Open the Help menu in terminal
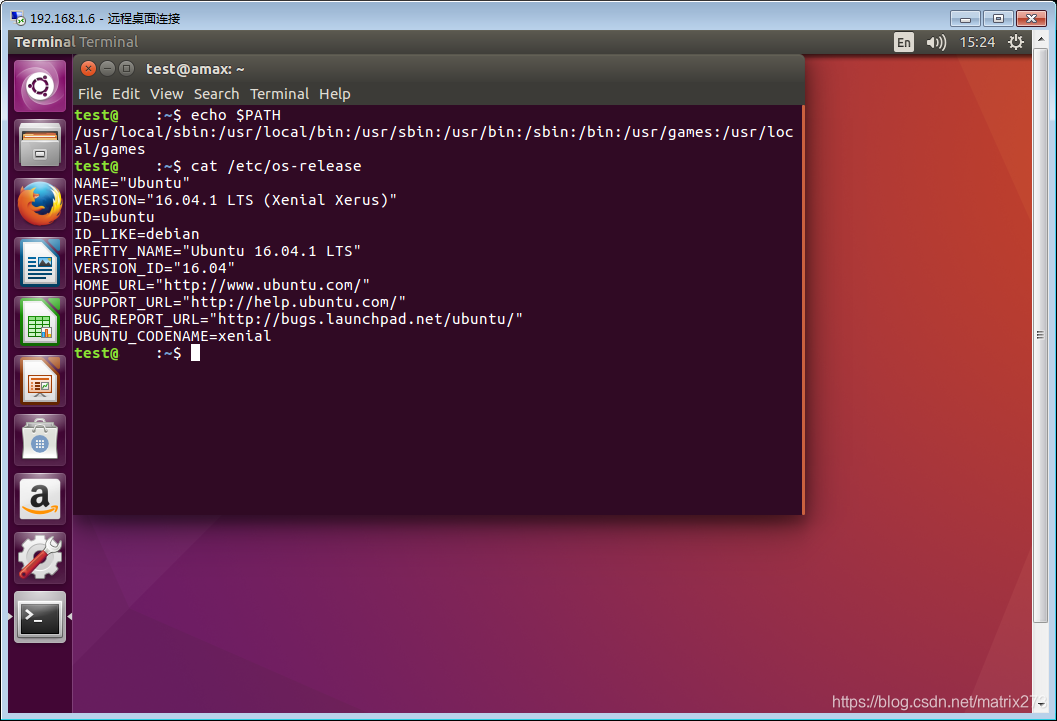The image size is (1057, 721). [334, 94]
